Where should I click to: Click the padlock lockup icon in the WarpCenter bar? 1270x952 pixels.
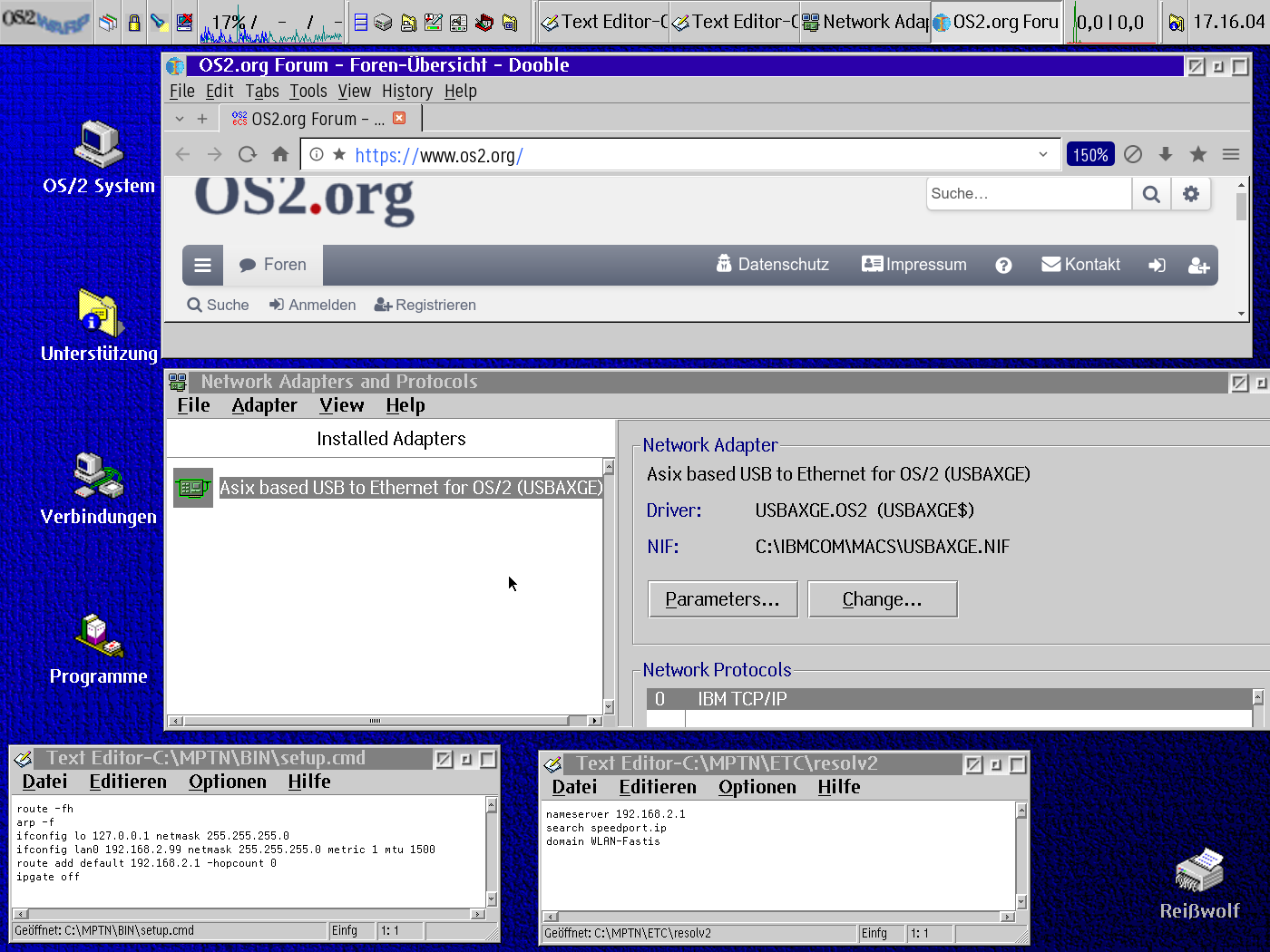[134, 23]
